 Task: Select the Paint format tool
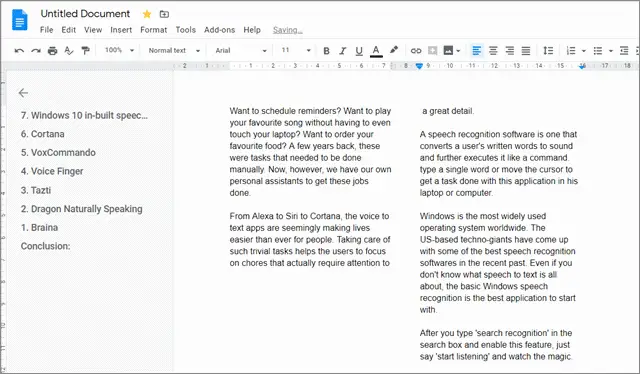(85, 51)
